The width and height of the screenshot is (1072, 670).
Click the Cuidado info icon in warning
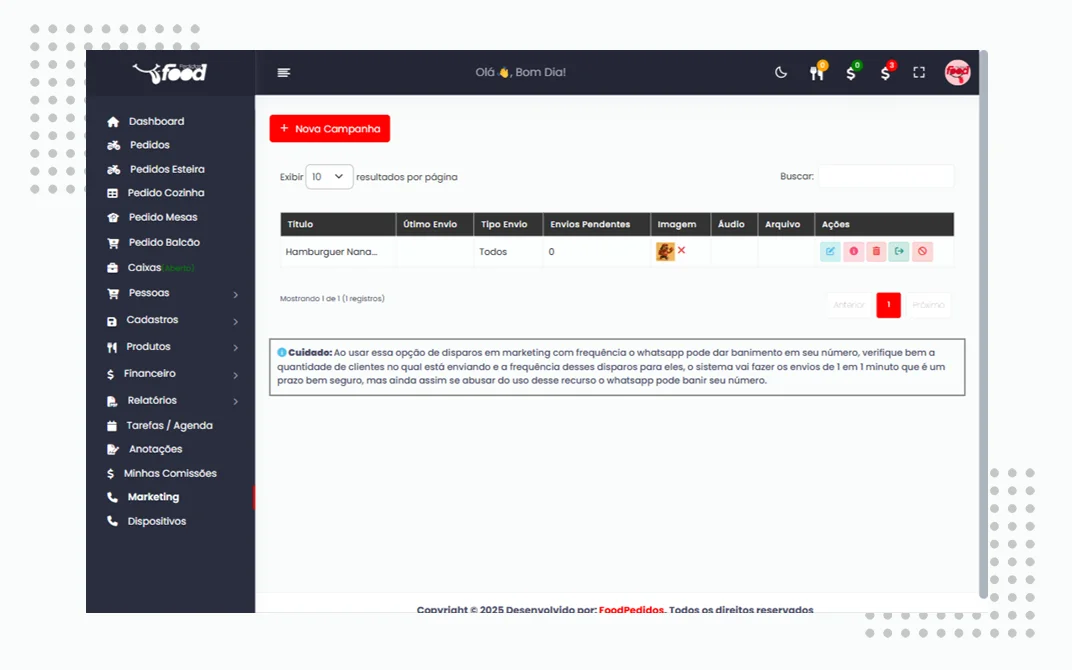(x=282, y=353)
